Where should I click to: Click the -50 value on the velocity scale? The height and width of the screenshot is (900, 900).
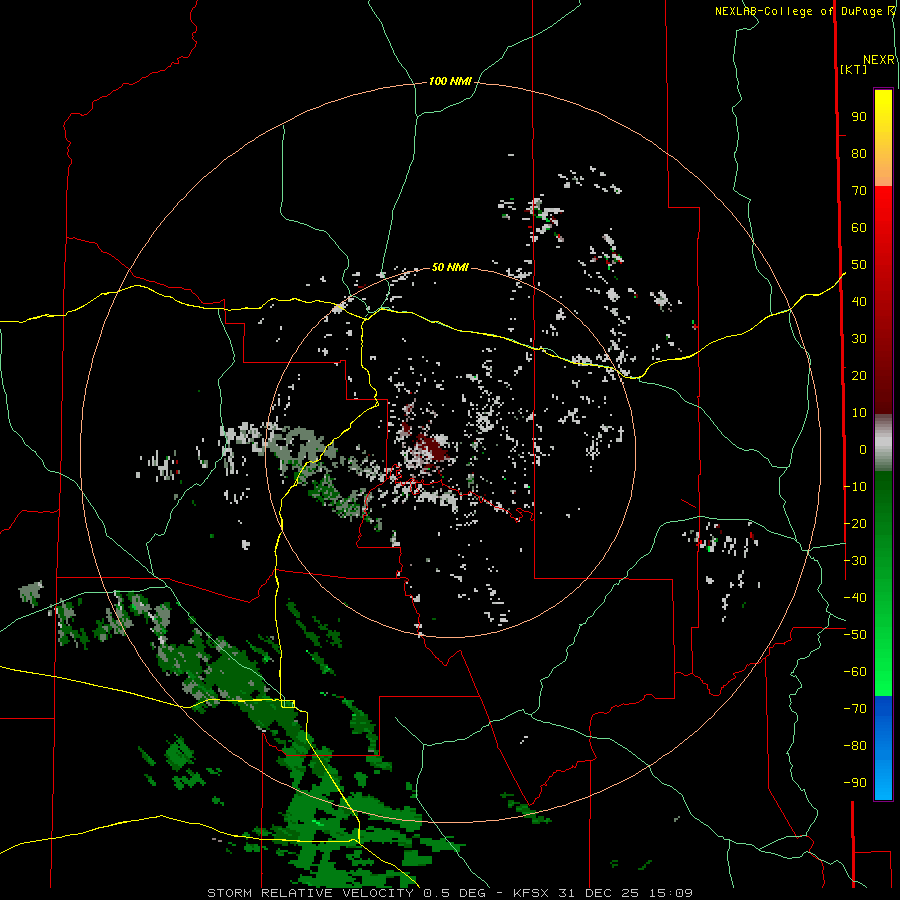(x=855, y=635)
